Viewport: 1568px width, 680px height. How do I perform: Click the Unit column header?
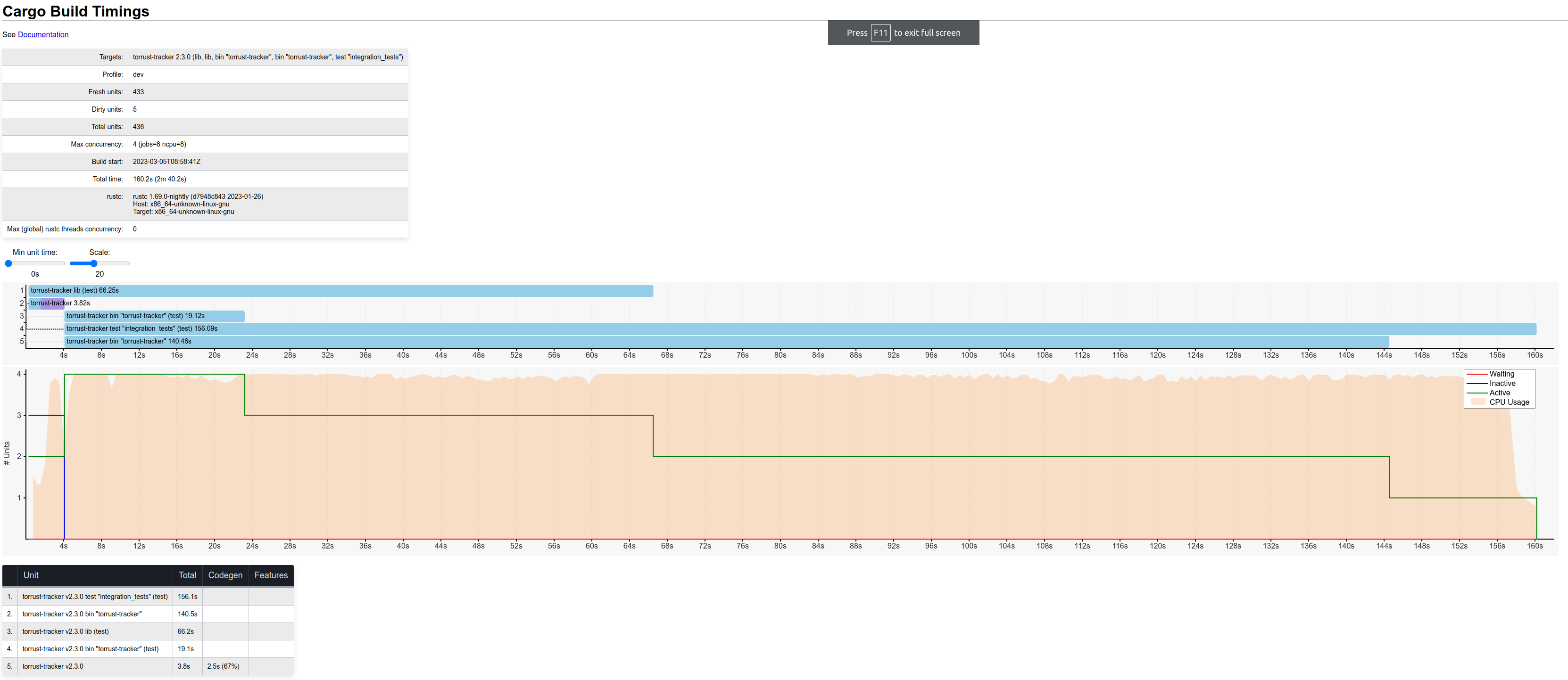(31, 575)
